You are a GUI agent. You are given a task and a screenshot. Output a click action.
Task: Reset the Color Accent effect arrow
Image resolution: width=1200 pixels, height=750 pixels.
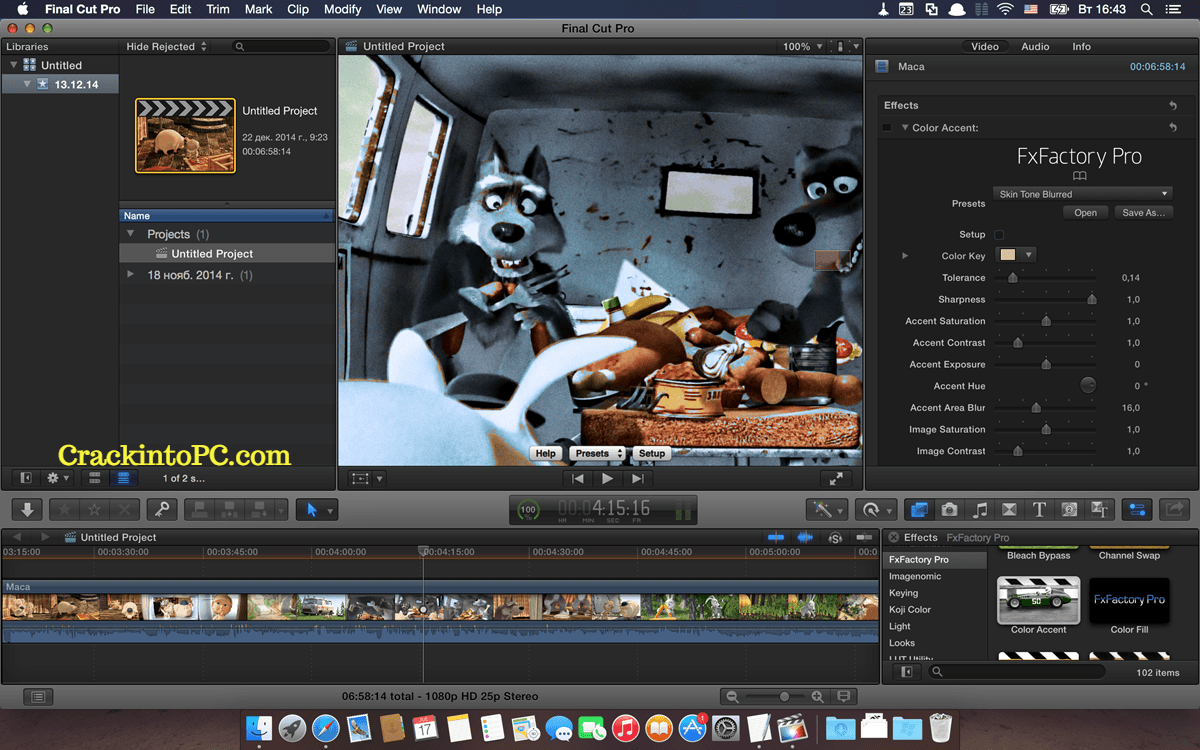[1173, 128]
